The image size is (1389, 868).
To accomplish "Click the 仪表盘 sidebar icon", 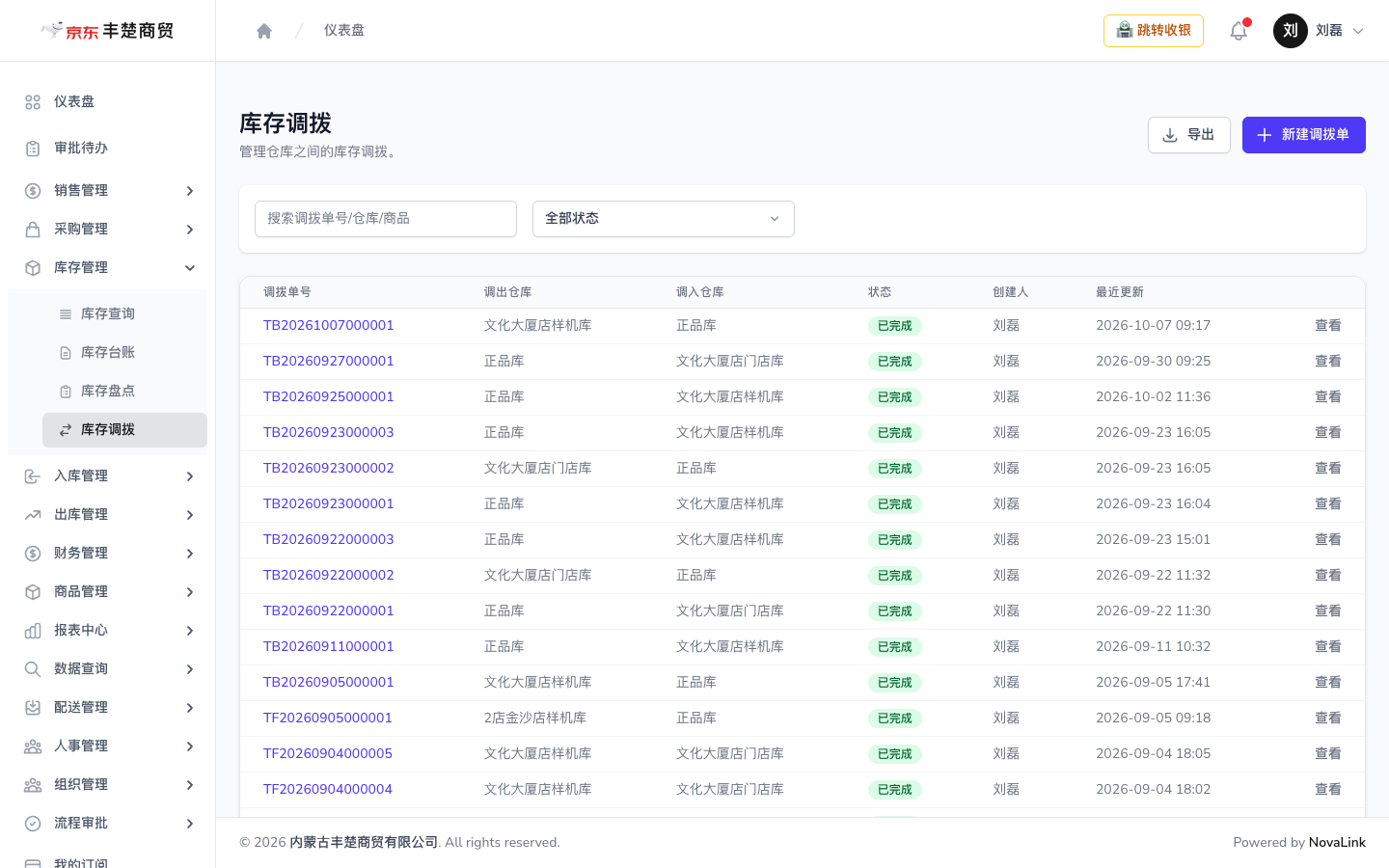I will 33,102.
